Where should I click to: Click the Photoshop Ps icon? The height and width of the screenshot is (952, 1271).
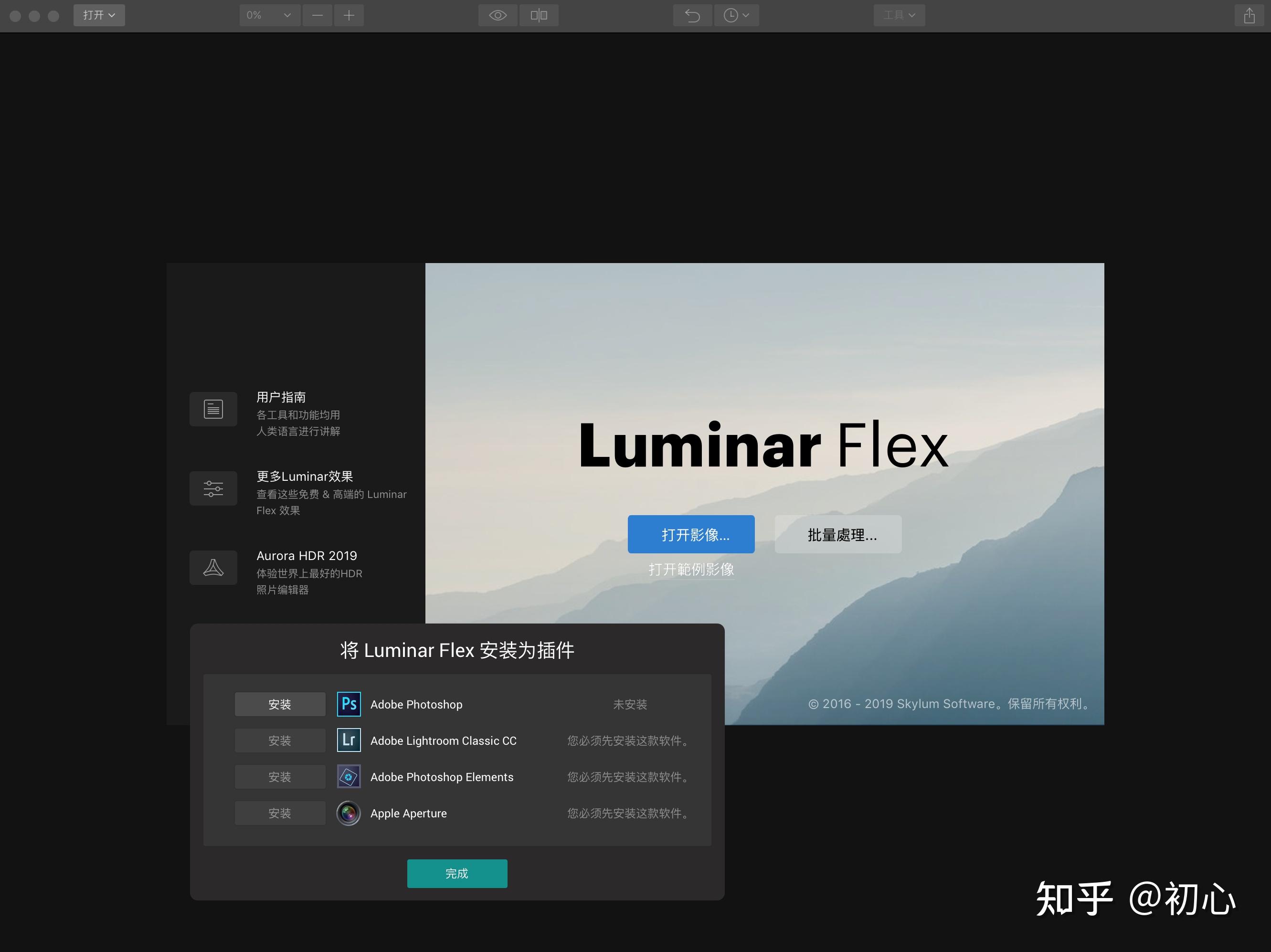click(349, 704)
